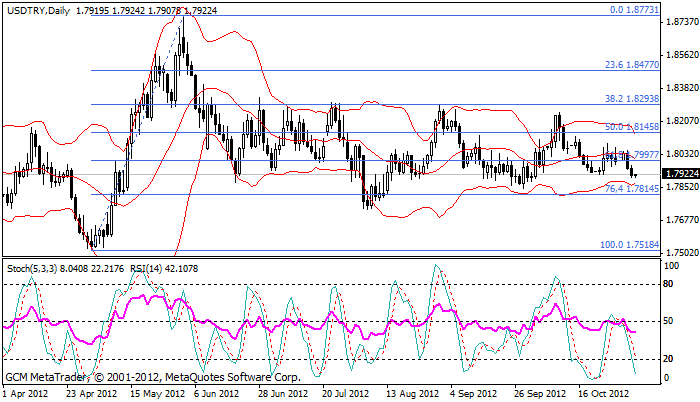This screenshot has height=402, width=700.
Task: Click the current price tag 1.79224
Action: pyautogui.click(x=681, y=173)
